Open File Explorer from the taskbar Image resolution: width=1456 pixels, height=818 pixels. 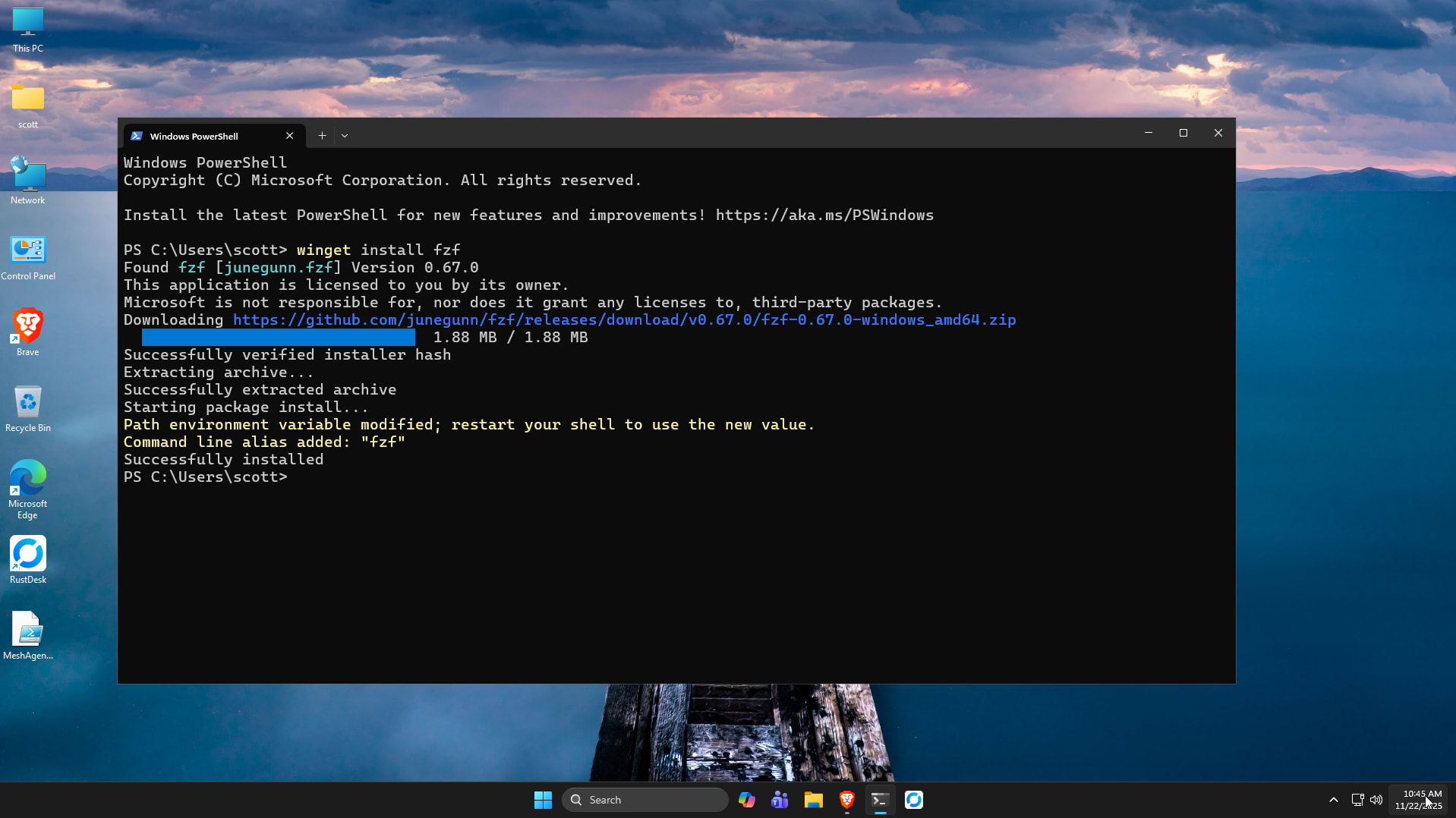coord(813,799)
